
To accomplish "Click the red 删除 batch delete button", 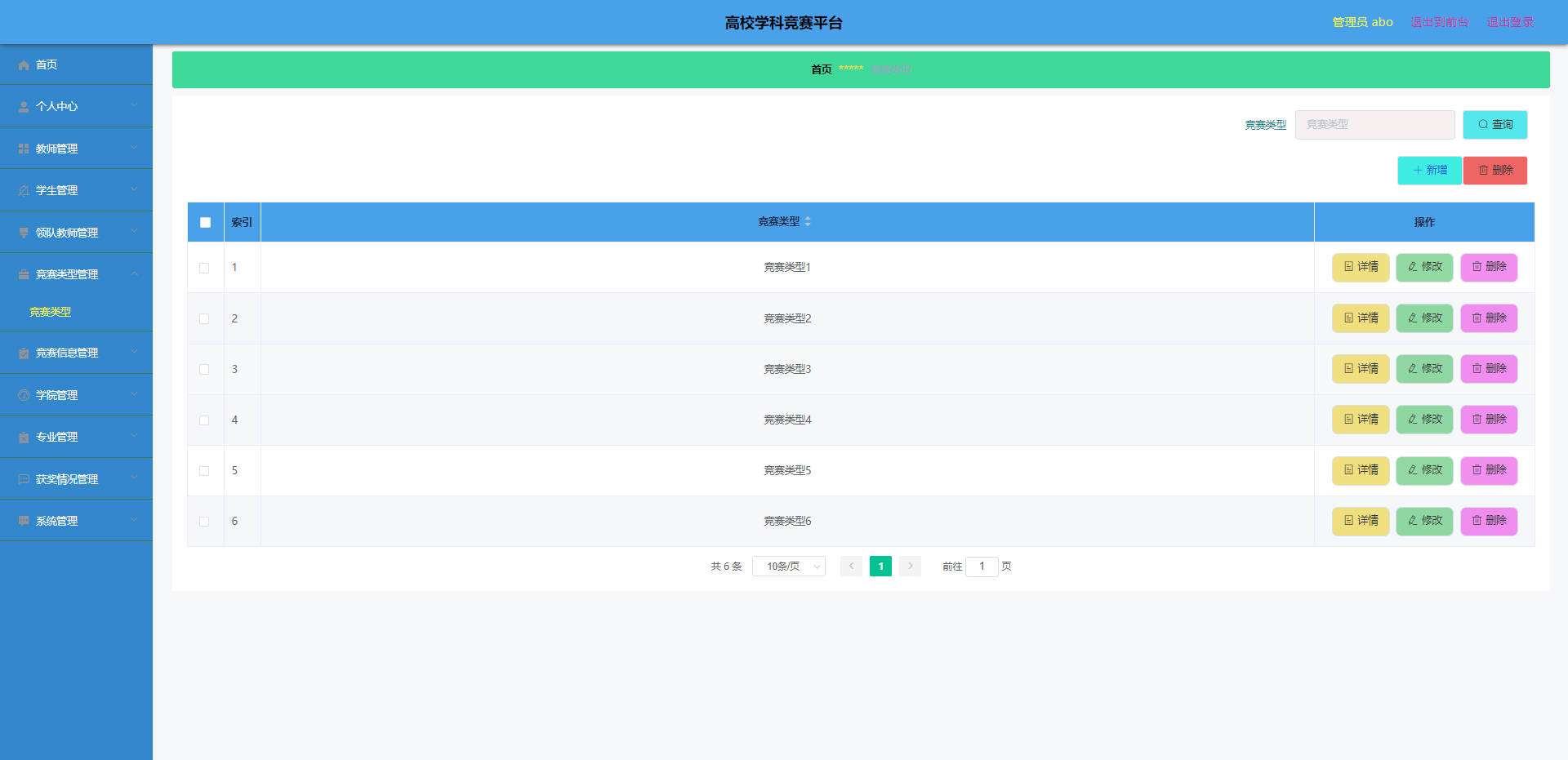I will [1495, 171].
